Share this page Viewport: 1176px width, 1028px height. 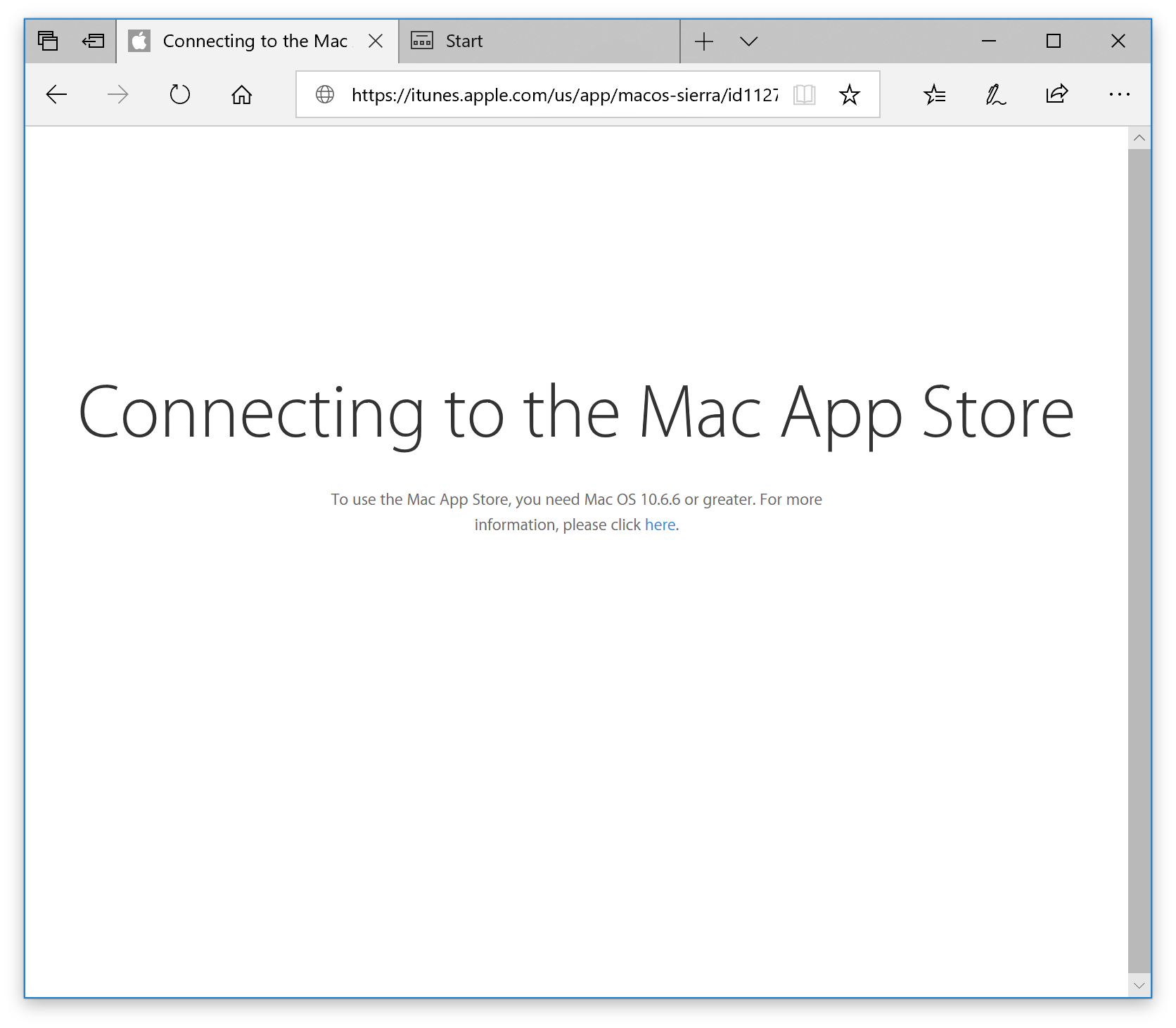tap(1056, 94)
